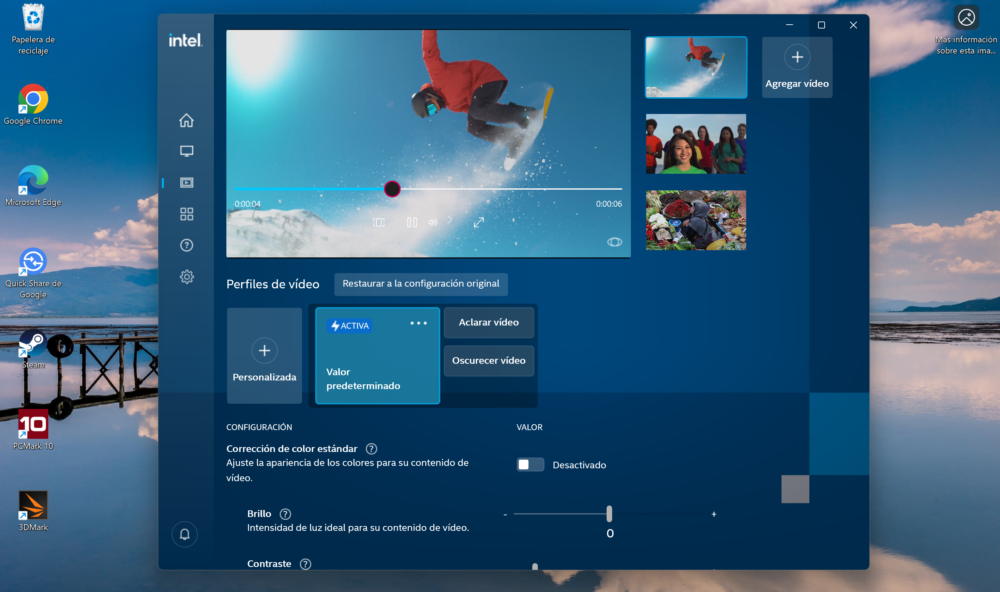Open Quick Share de Google shortcut
The height and width of the screenshot is (592, 1000).
[33, 273]
